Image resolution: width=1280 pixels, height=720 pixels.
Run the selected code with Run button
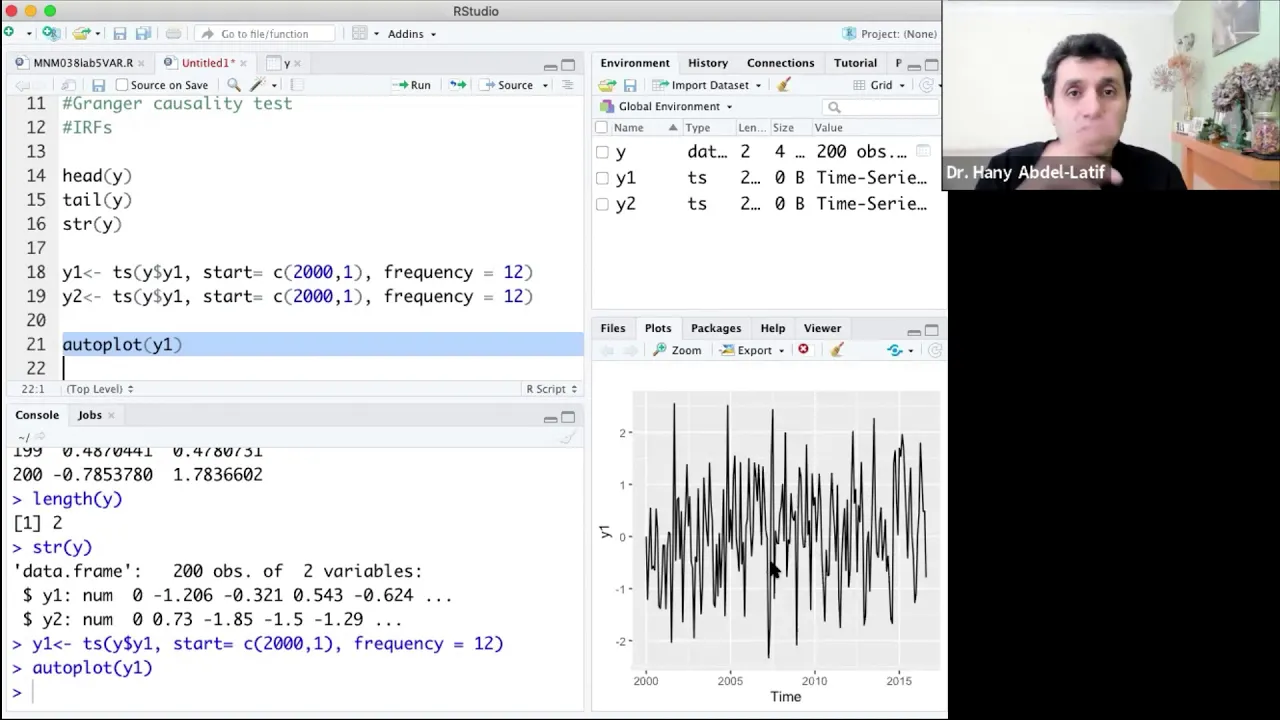coord(412,85)
